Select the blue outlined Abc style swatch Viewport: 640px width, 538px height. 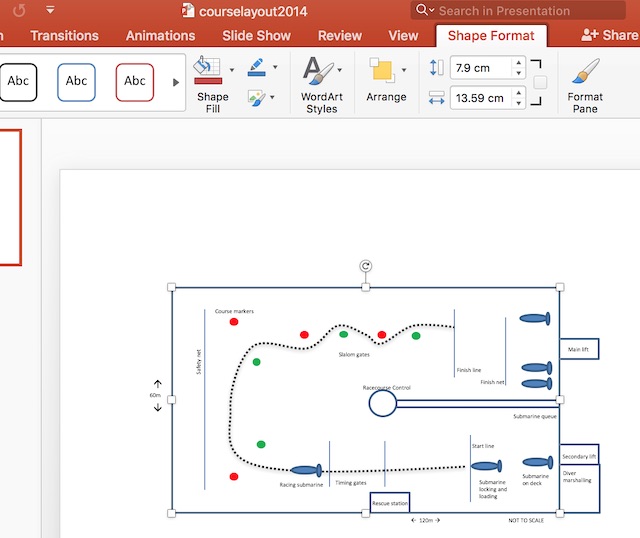[77, 82]
